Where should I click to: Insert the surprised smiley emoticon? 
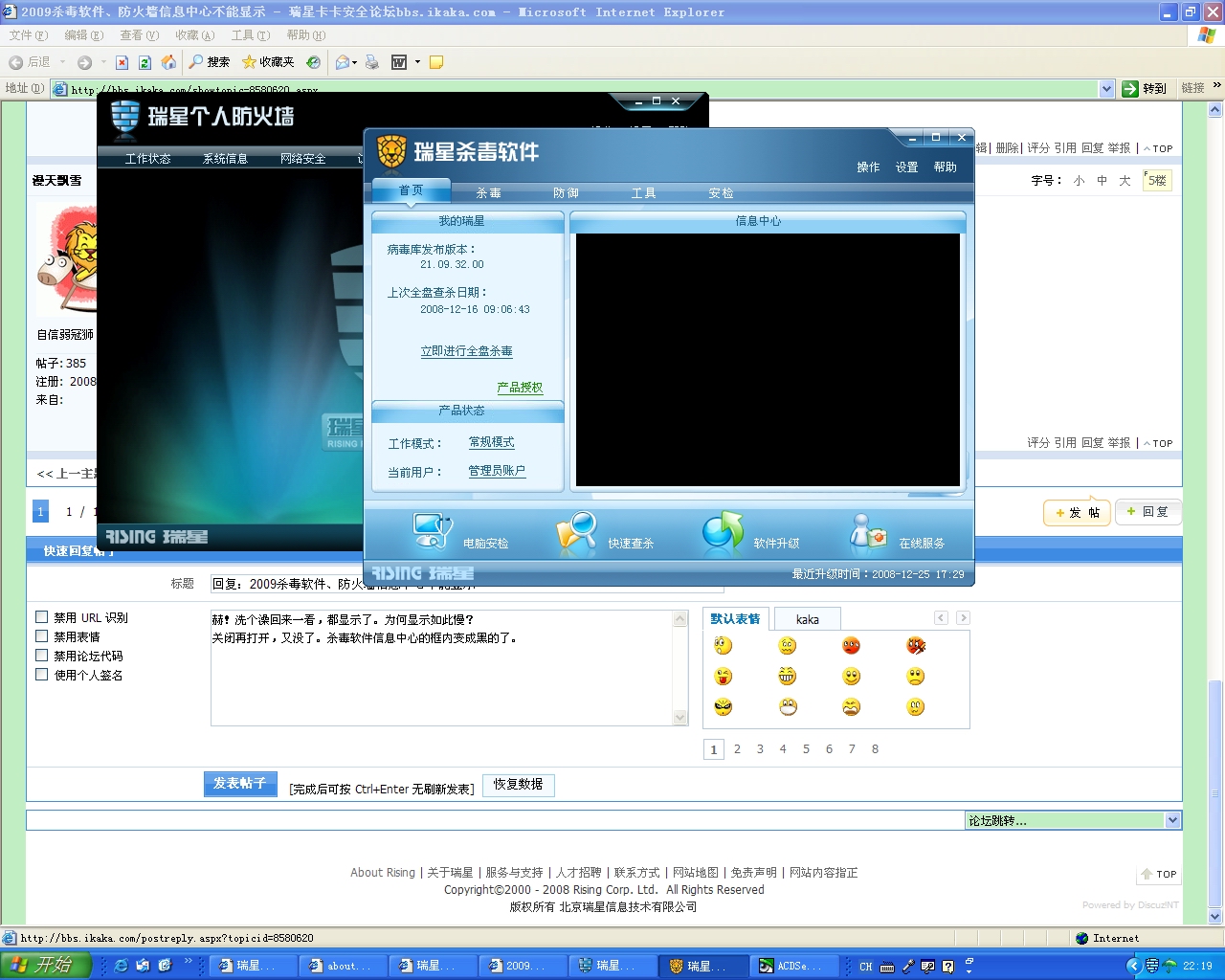724,646
